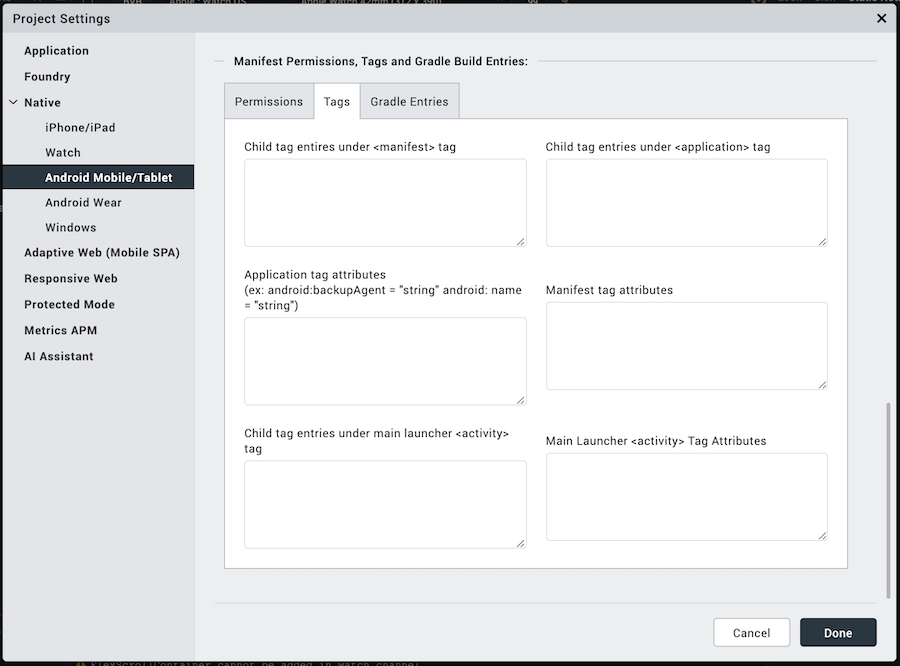Select AI Assistant settings

[x=58, y=357]
